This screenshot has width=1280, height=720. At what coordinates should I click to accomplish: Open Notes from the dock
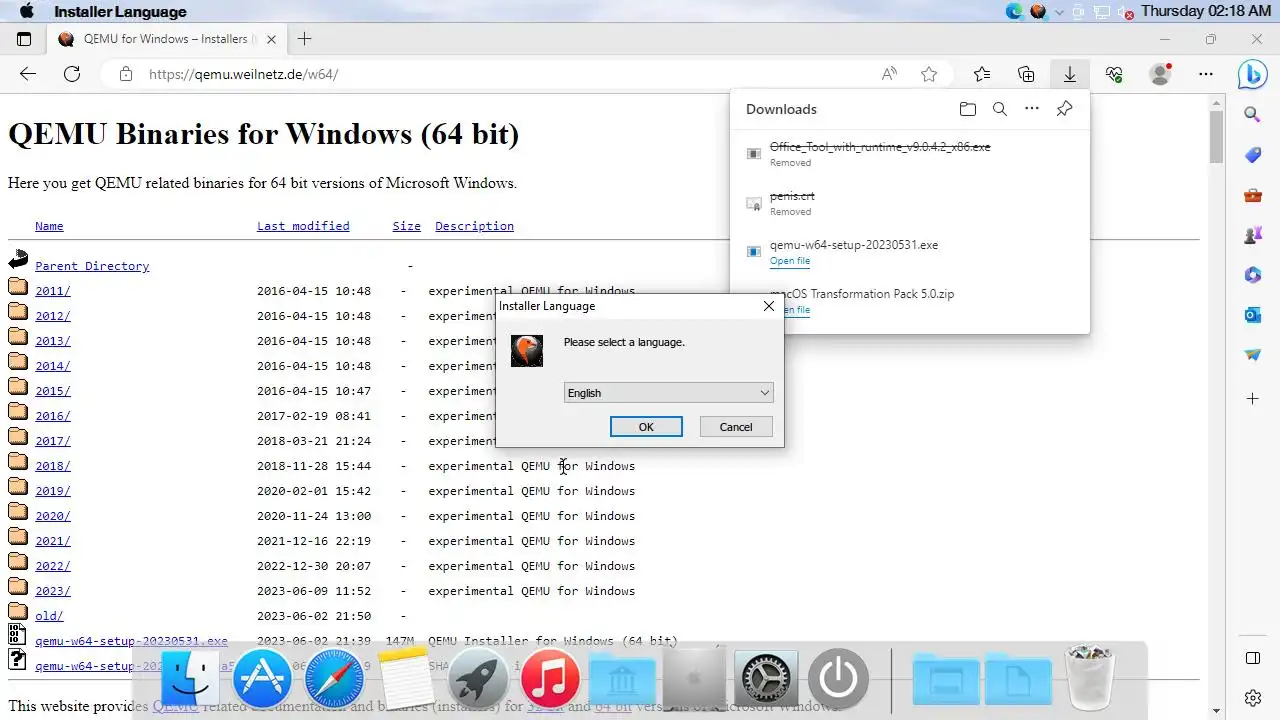point(405,679)
